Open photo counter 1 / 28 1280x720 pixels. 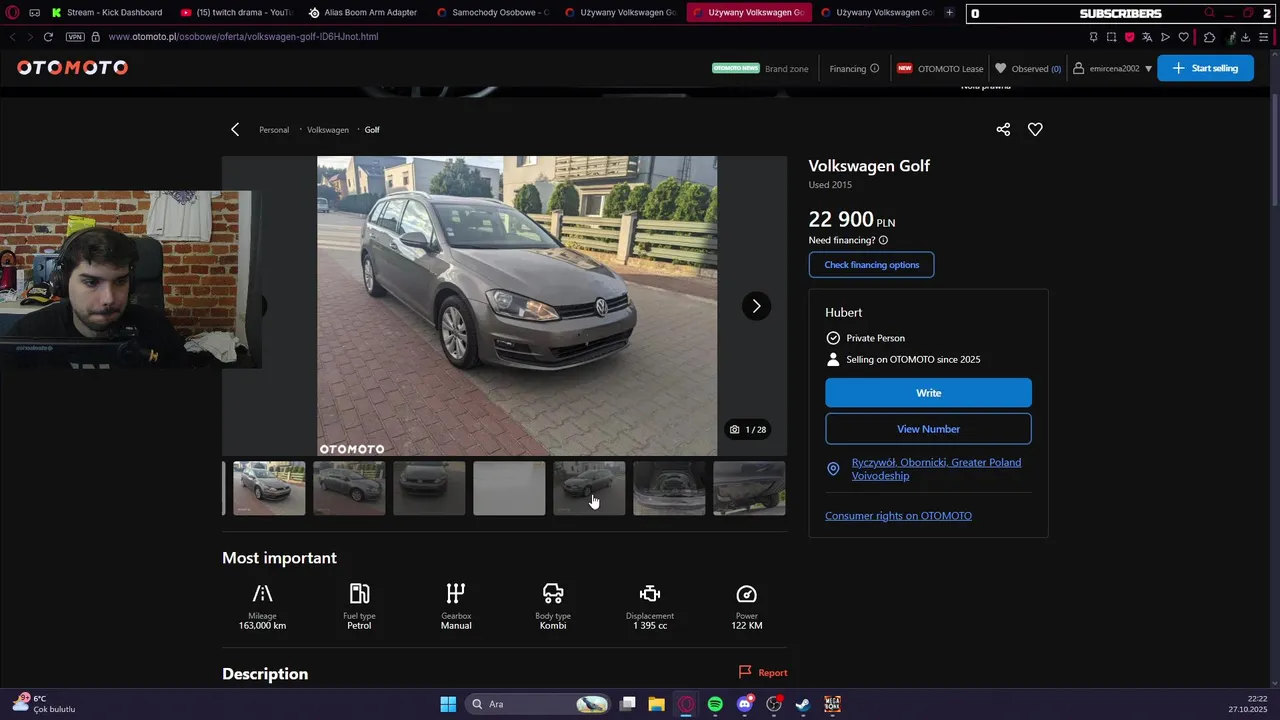748,430
